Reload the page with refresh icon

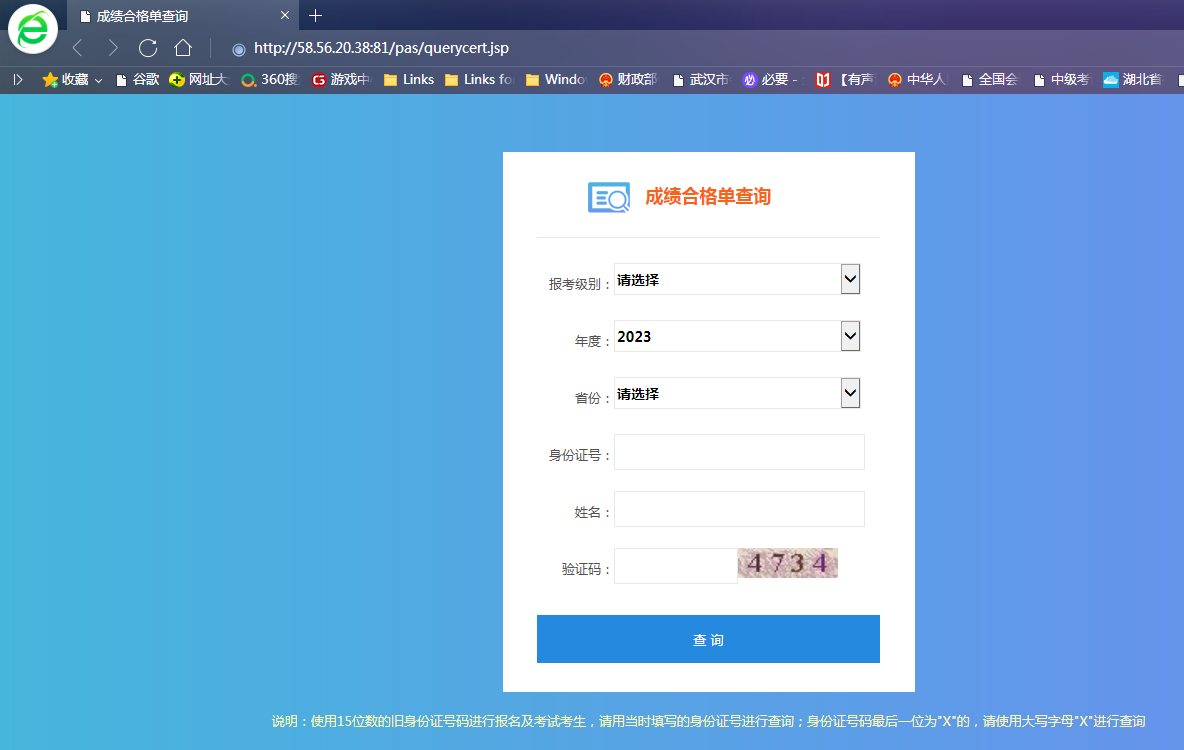pyautogui.click(x=148, y=48)
